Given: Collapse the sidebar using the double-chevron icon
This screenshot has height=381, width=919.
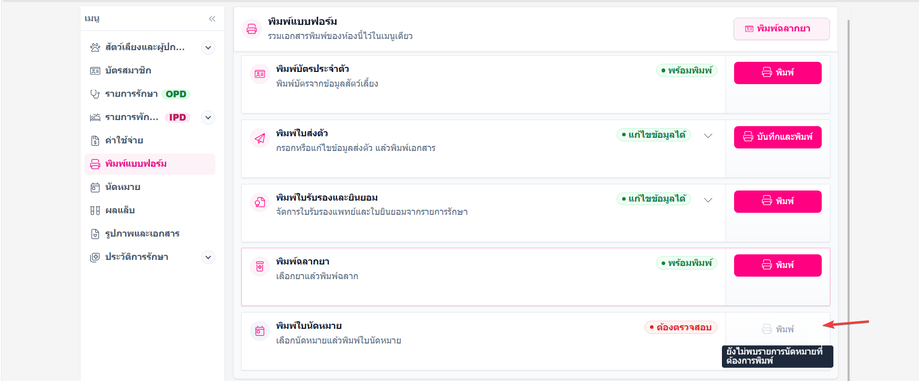Looking at the screenshot, I should tap(212, 19).
